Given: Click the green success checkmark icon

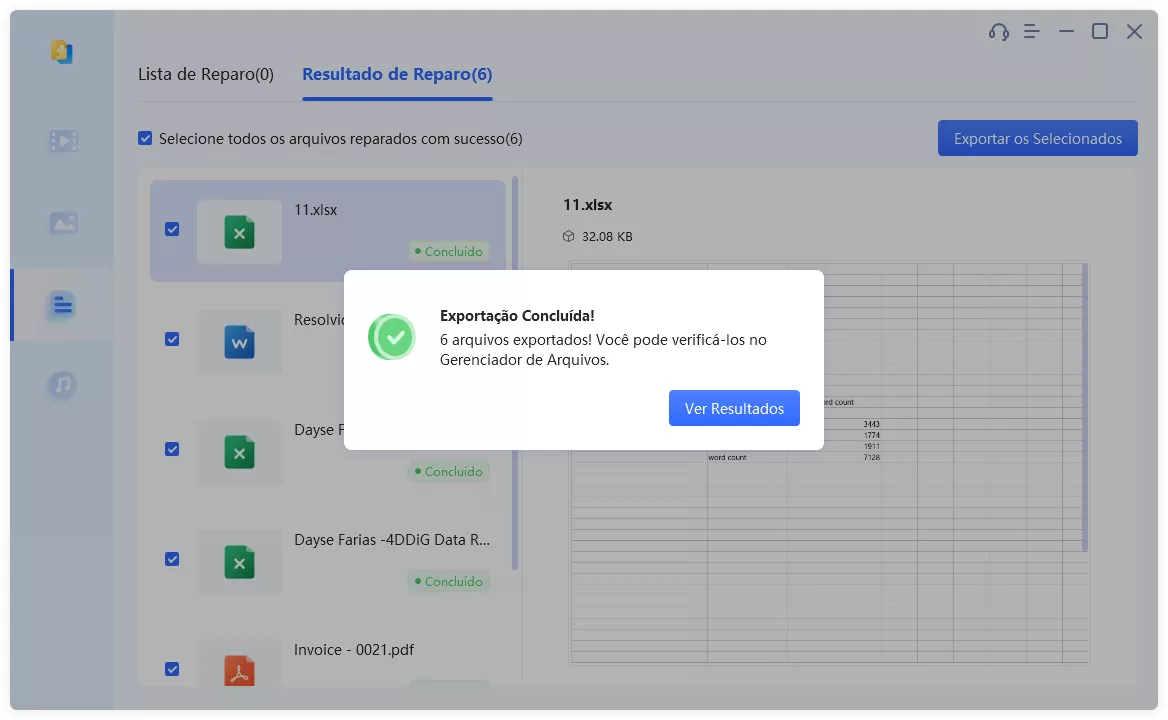Looking at the screenshot, I should tap(392, 337).
